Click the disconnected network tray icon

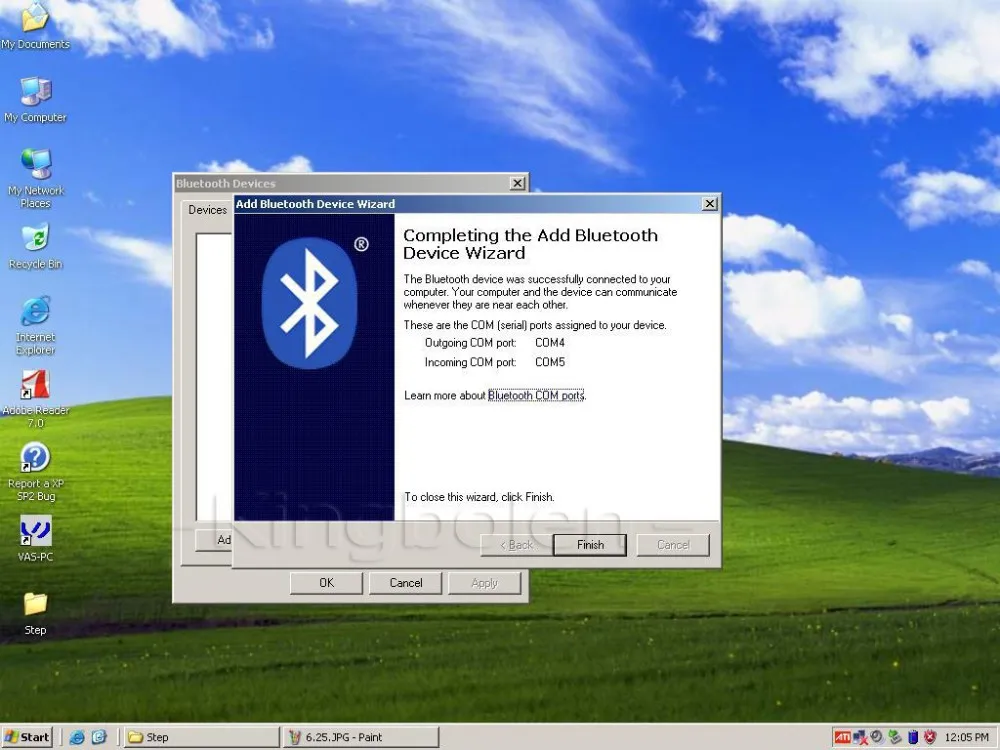click(860, 737)
